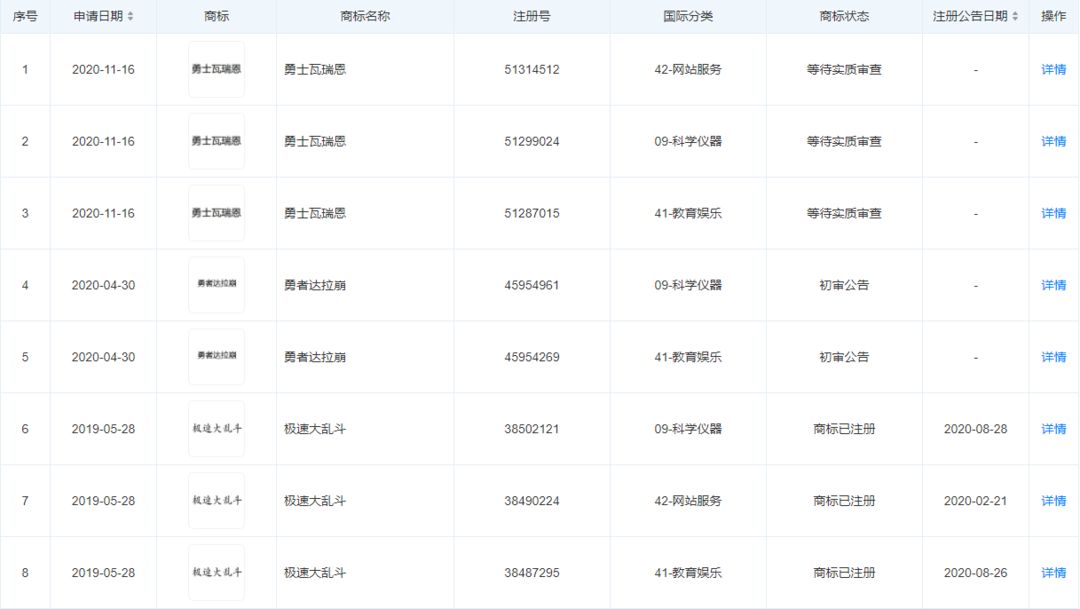Click the 序号 column header

25,16
